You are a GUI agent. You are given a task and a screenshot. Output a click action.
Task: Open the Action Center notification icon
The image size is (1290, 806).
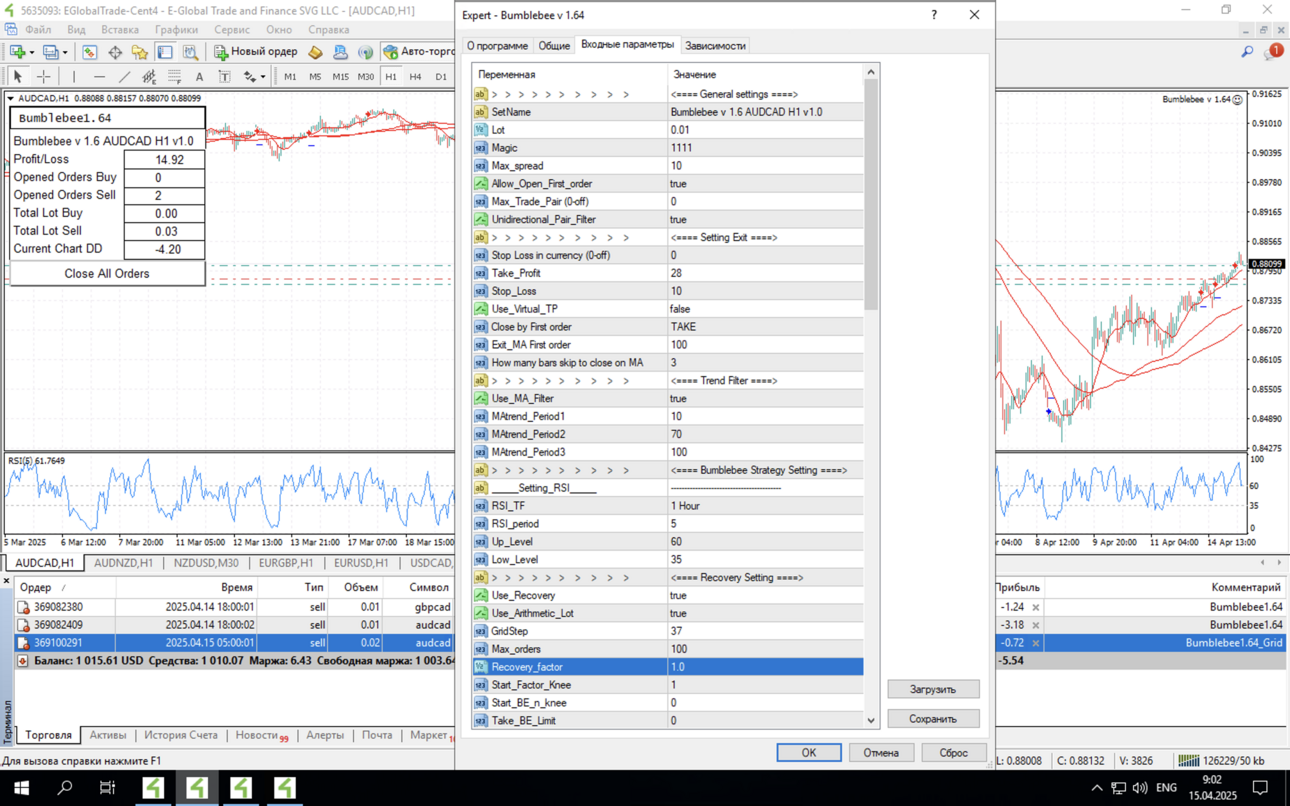point(1261,788)
